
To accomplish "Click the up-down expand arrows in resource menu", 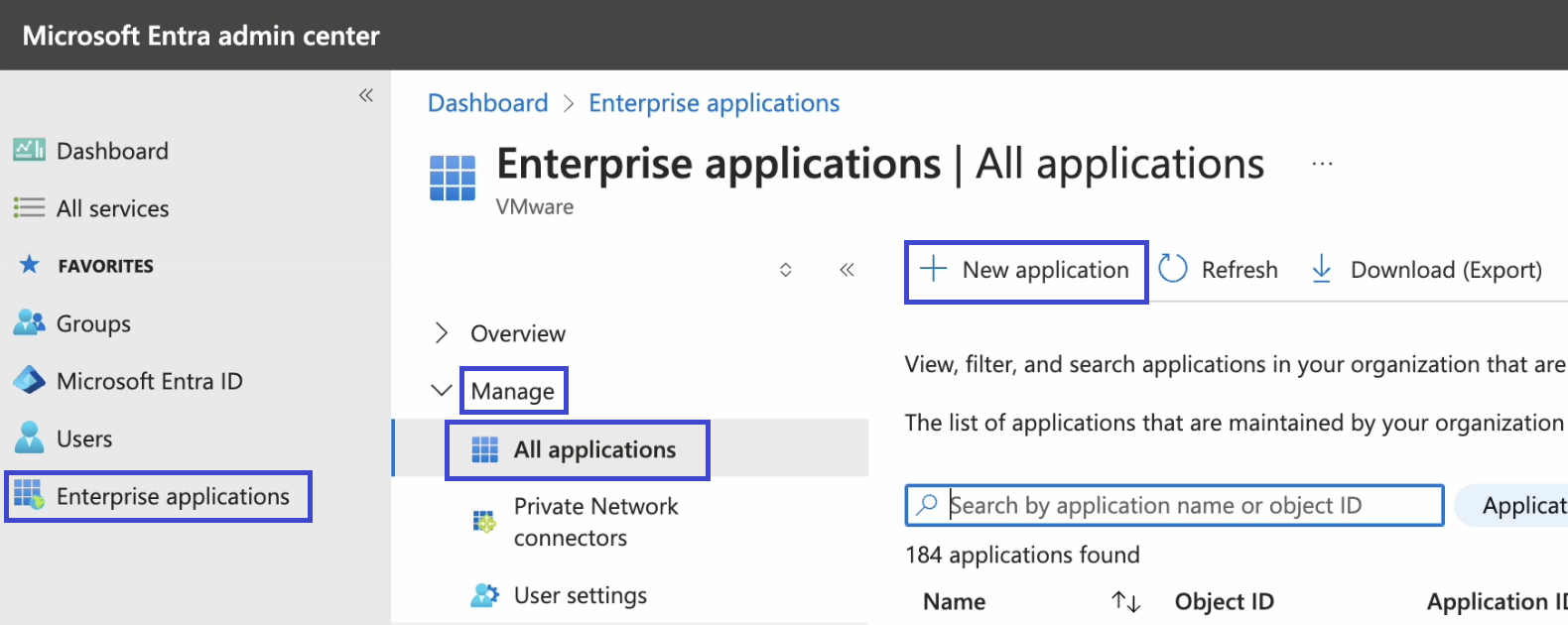I will pyautogui.click(x=786, y=270).
